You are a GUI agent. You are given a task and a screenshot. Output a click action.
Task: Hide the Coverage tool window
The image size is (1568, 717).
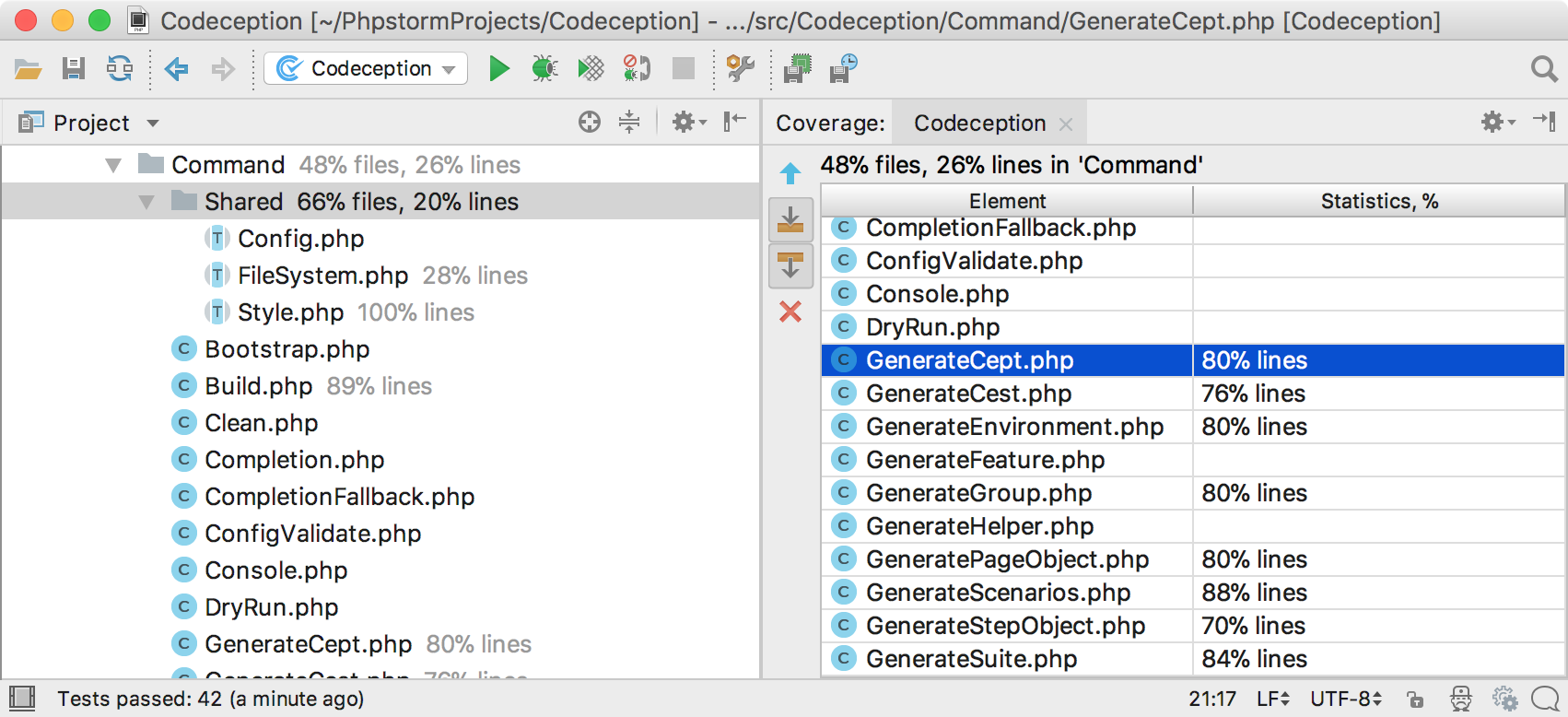click(1544, 122)
